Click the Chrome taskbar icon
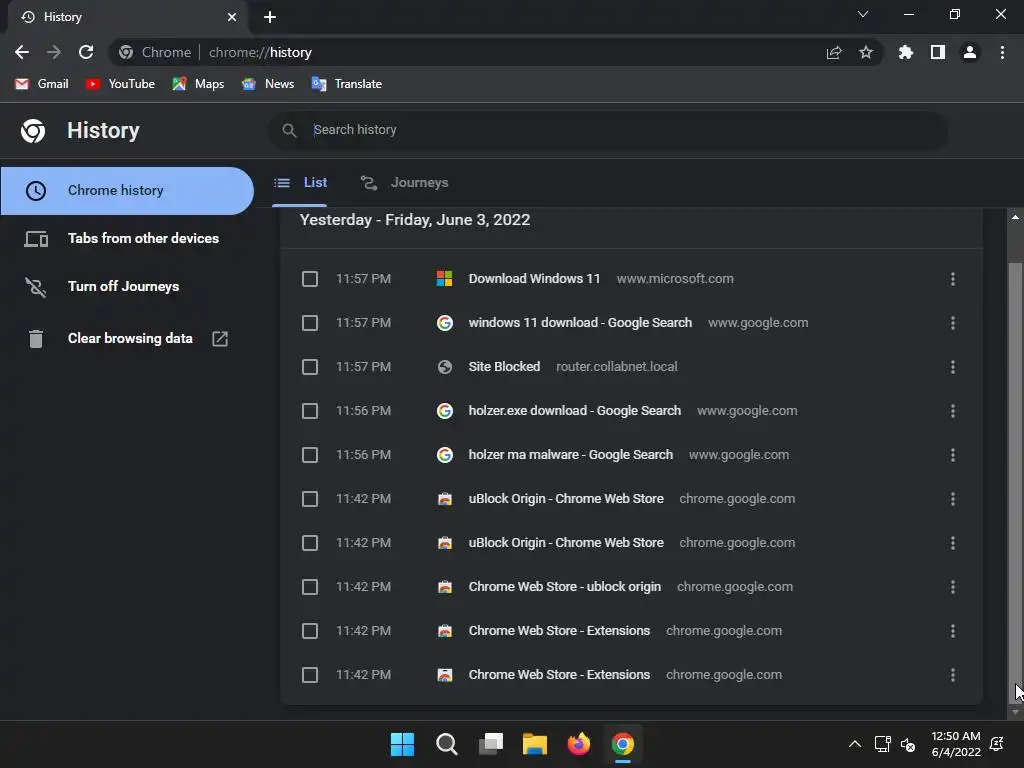Image resolution: width=1024 pixels, height=768 pixels. [x=623, y=744]
